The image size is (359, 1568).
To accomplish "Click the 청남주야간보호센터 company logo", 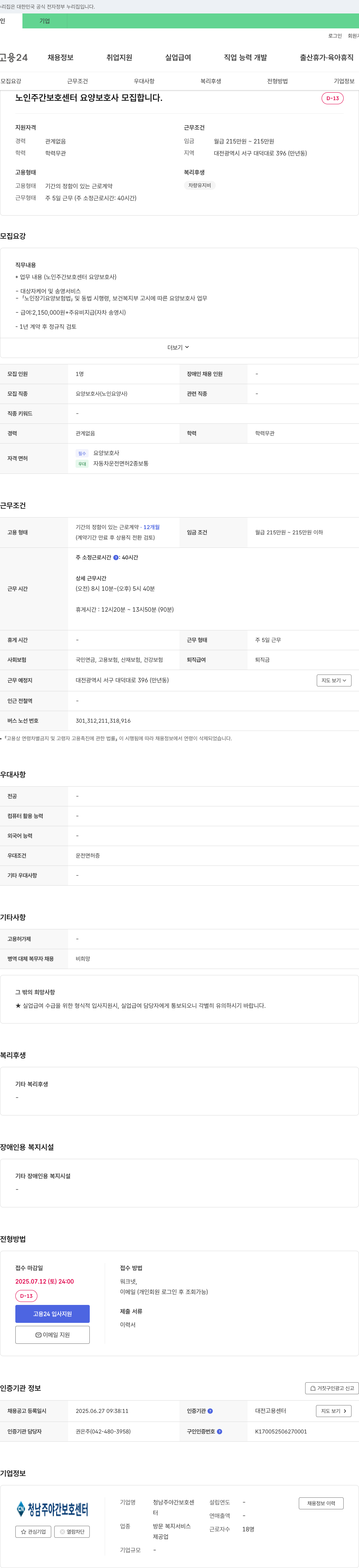I will pyautogui.click(x=52, y=1509).
